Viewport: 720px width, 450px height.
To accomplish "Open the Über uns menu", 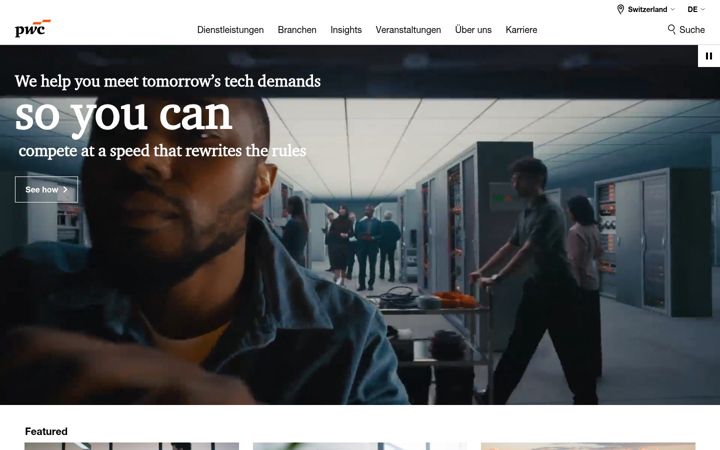I will point(473,30).
